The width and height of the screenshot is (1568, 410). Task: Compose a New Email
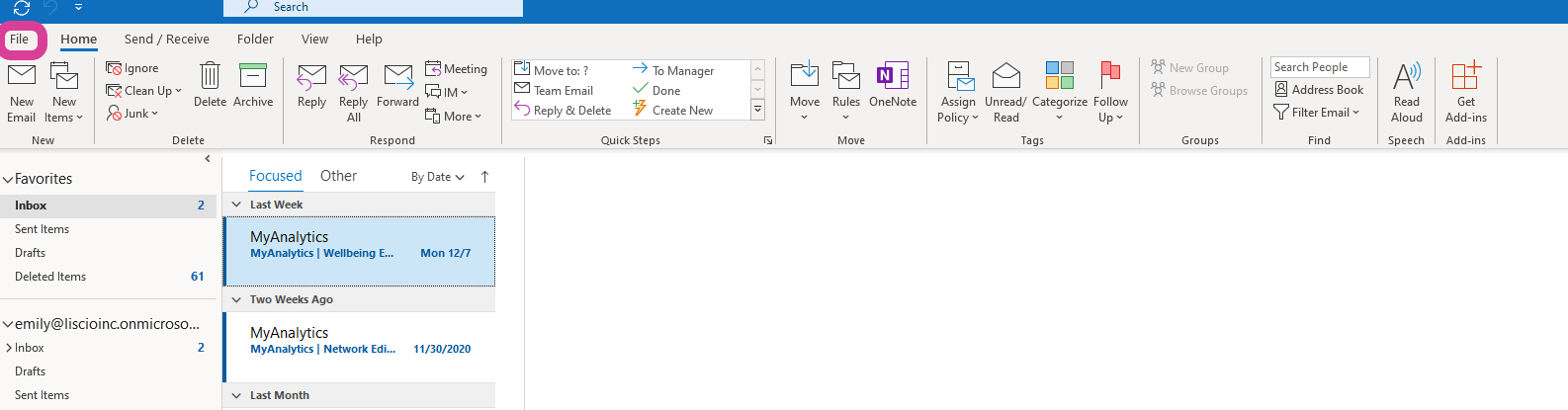pyautogui.click(x=22, y=93)
